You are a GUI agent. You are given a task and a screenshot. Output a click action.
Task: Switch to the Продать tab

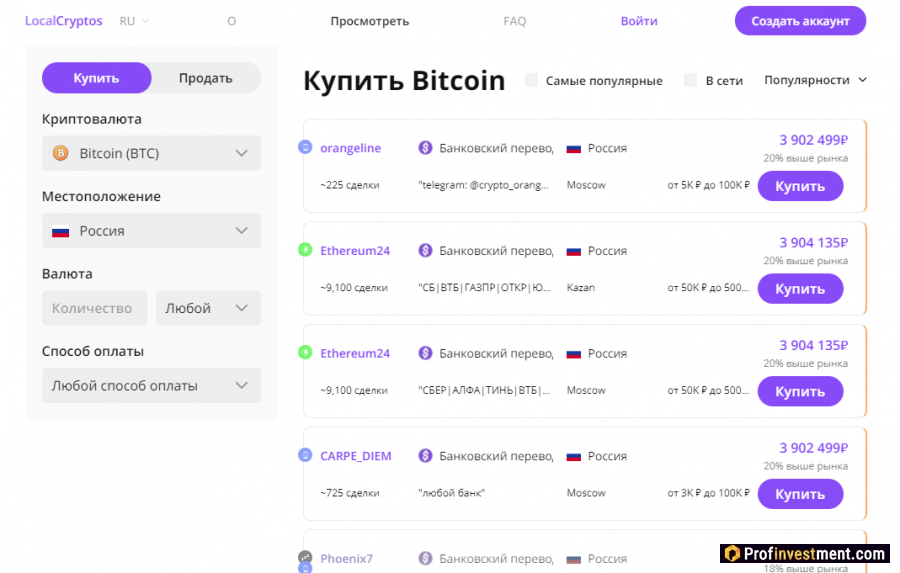tap(205, 78)
